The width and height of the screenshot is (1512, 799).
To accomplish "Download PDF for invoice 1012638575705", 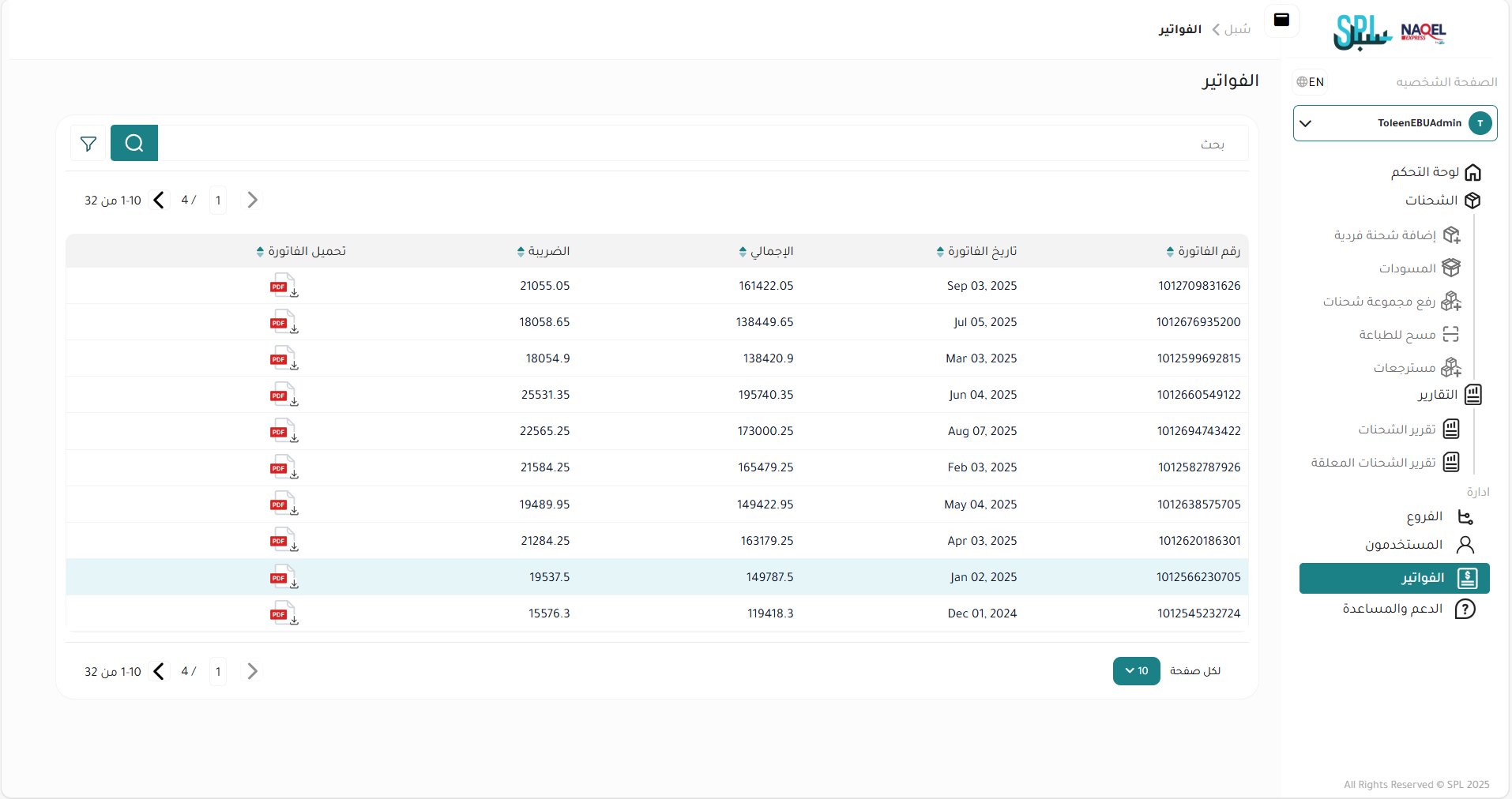I will coord(283,505).
